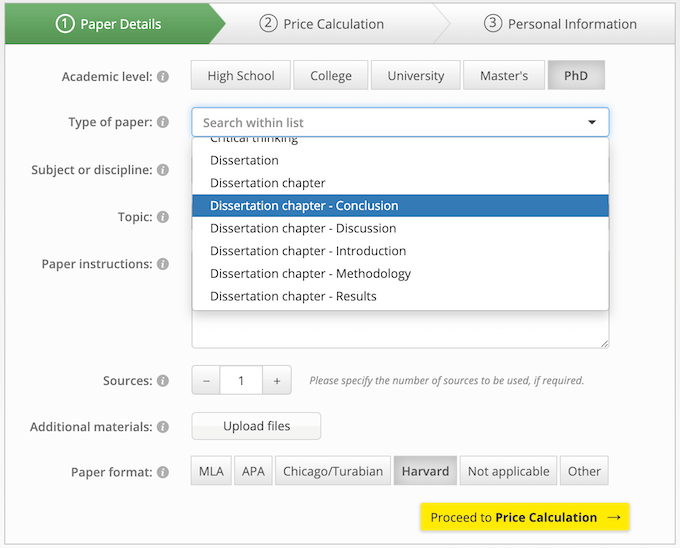Select Dissertation chapter - Methodology from list
Viewport: 680px width, 548px height.
310,274
